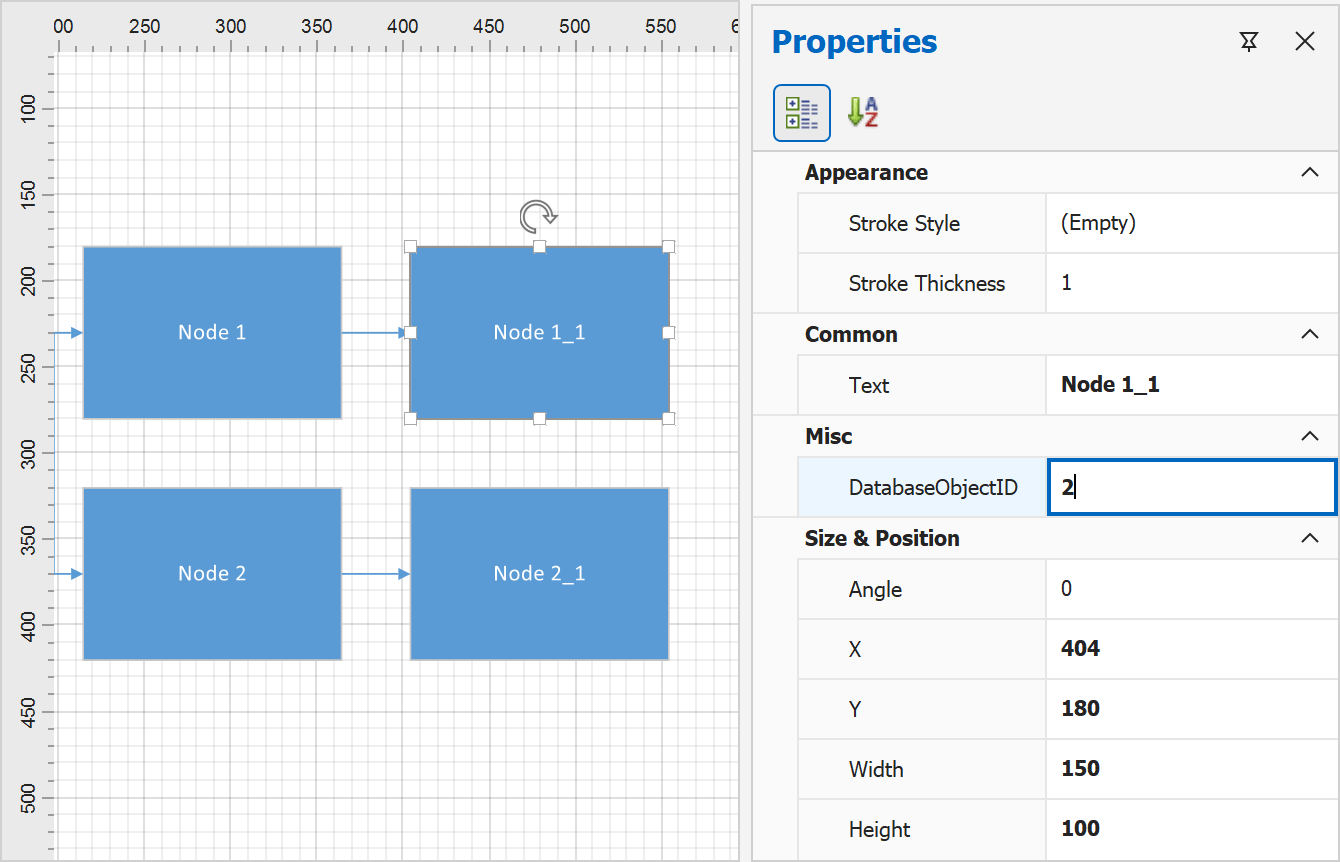
Task: Select the Stroke Style property label
Action: pyautogui.click(x=904, y=224)
